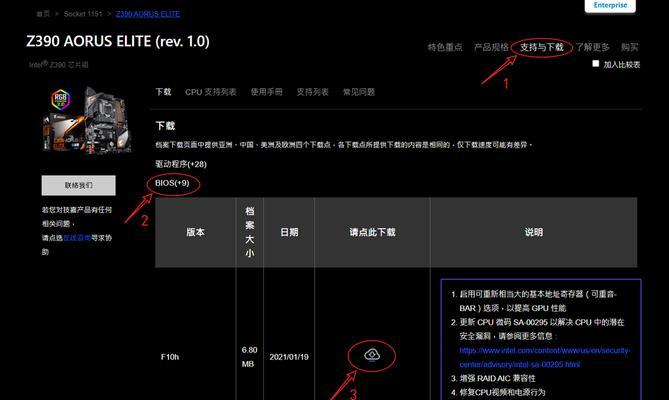The width and height of the screenshot is (669, 400).
Task: Click the 档案大小 column header
Action: tap(250, 232)
